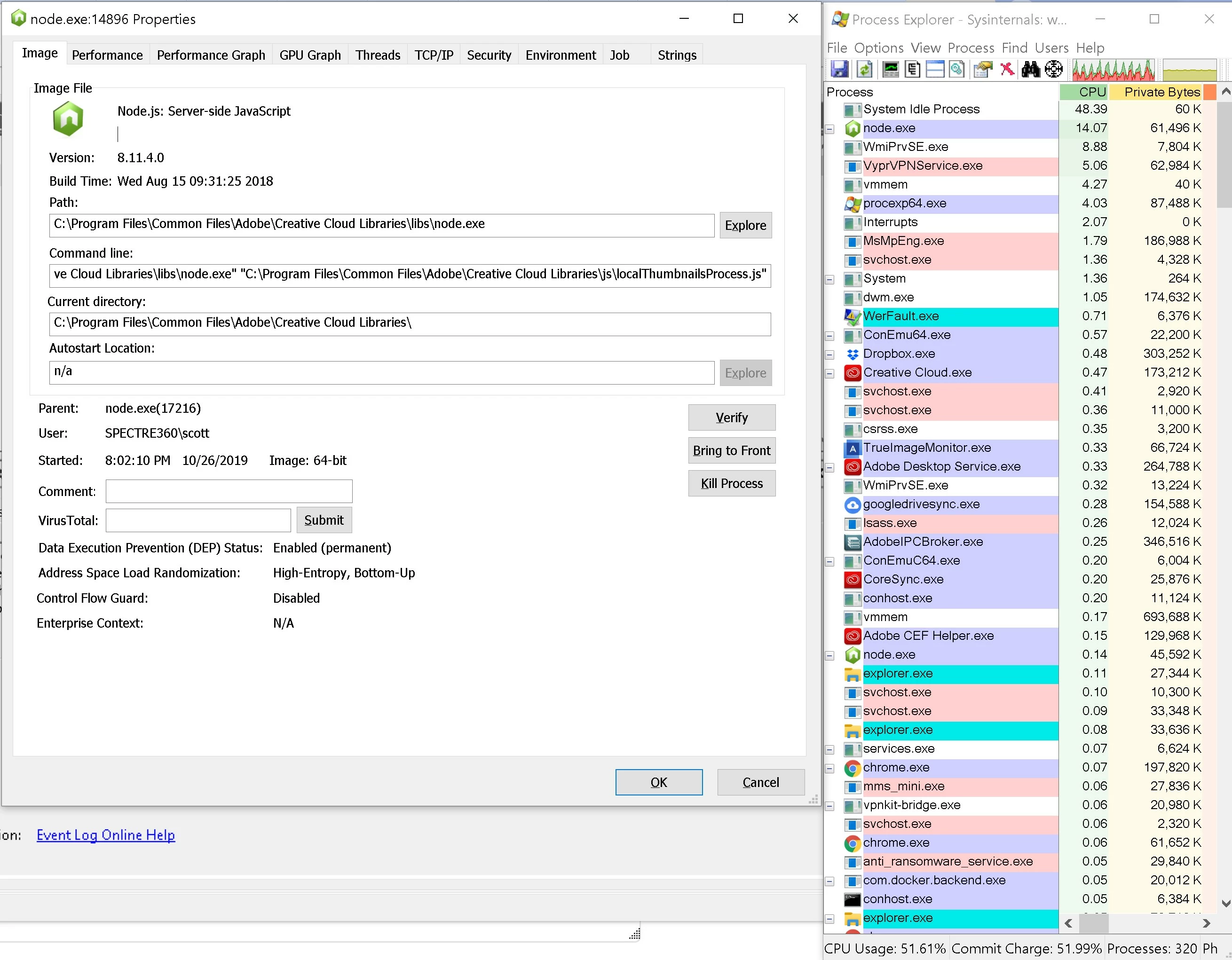Collapse the top node.exe tree node
Image resolution: width=1232 pixels, height=960 pixels.
pyautogui.click(x=830, y=129)
